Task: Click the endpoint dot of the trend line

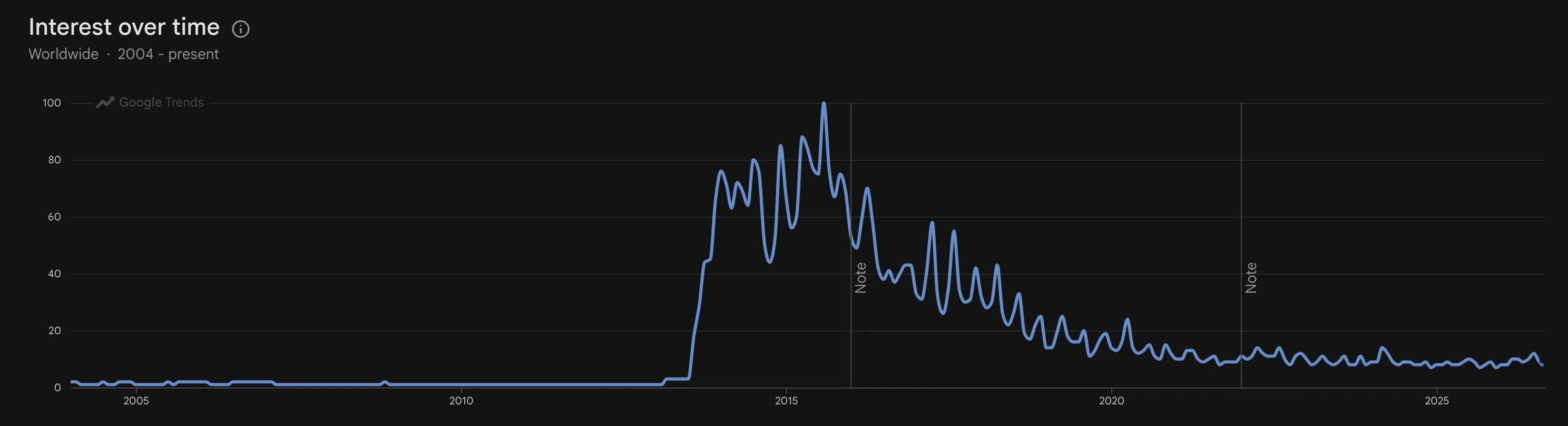Action: pos(1542,364)
